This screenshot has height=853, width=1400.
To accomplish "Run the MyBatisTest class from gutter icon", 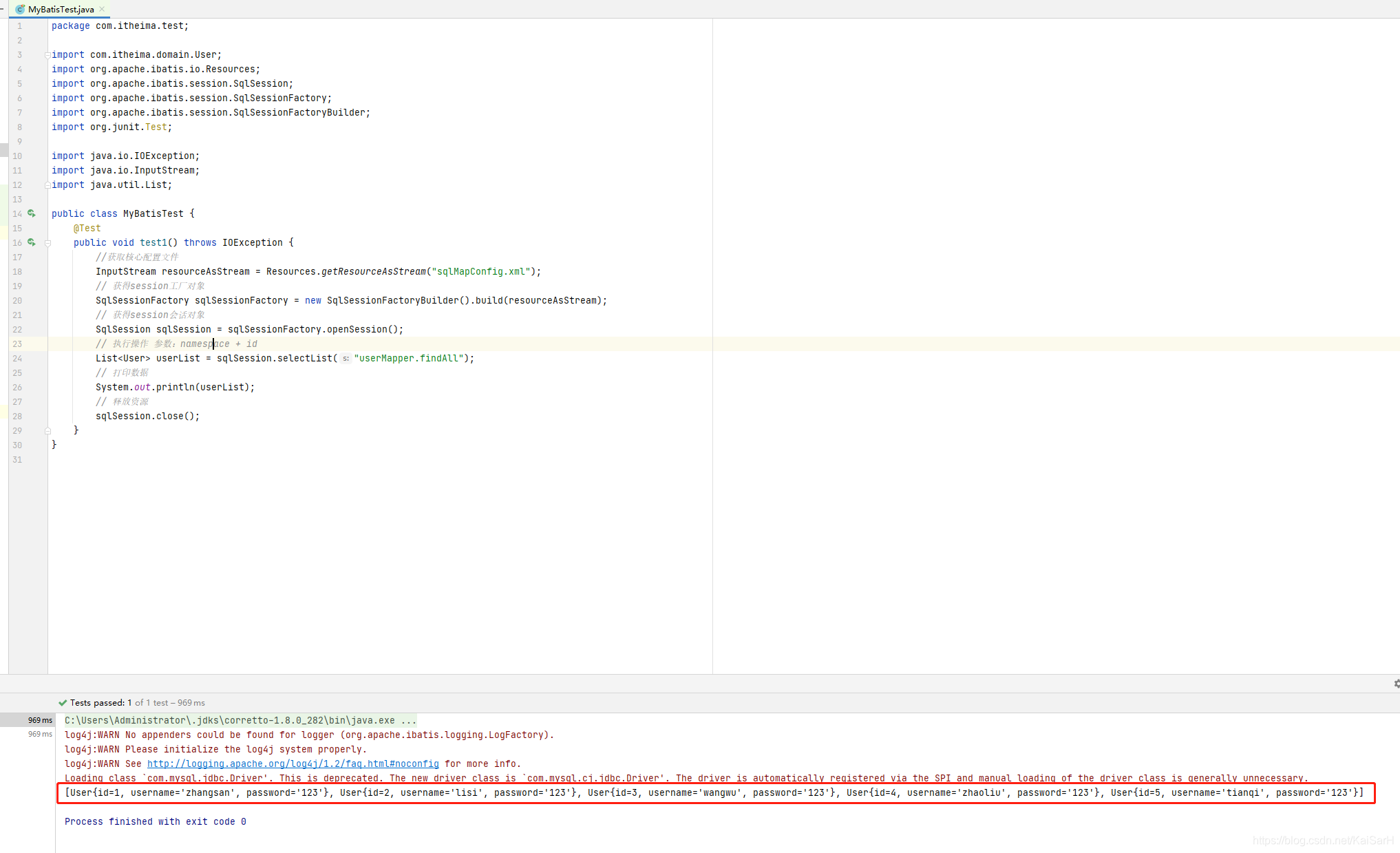I will [32, 213].
